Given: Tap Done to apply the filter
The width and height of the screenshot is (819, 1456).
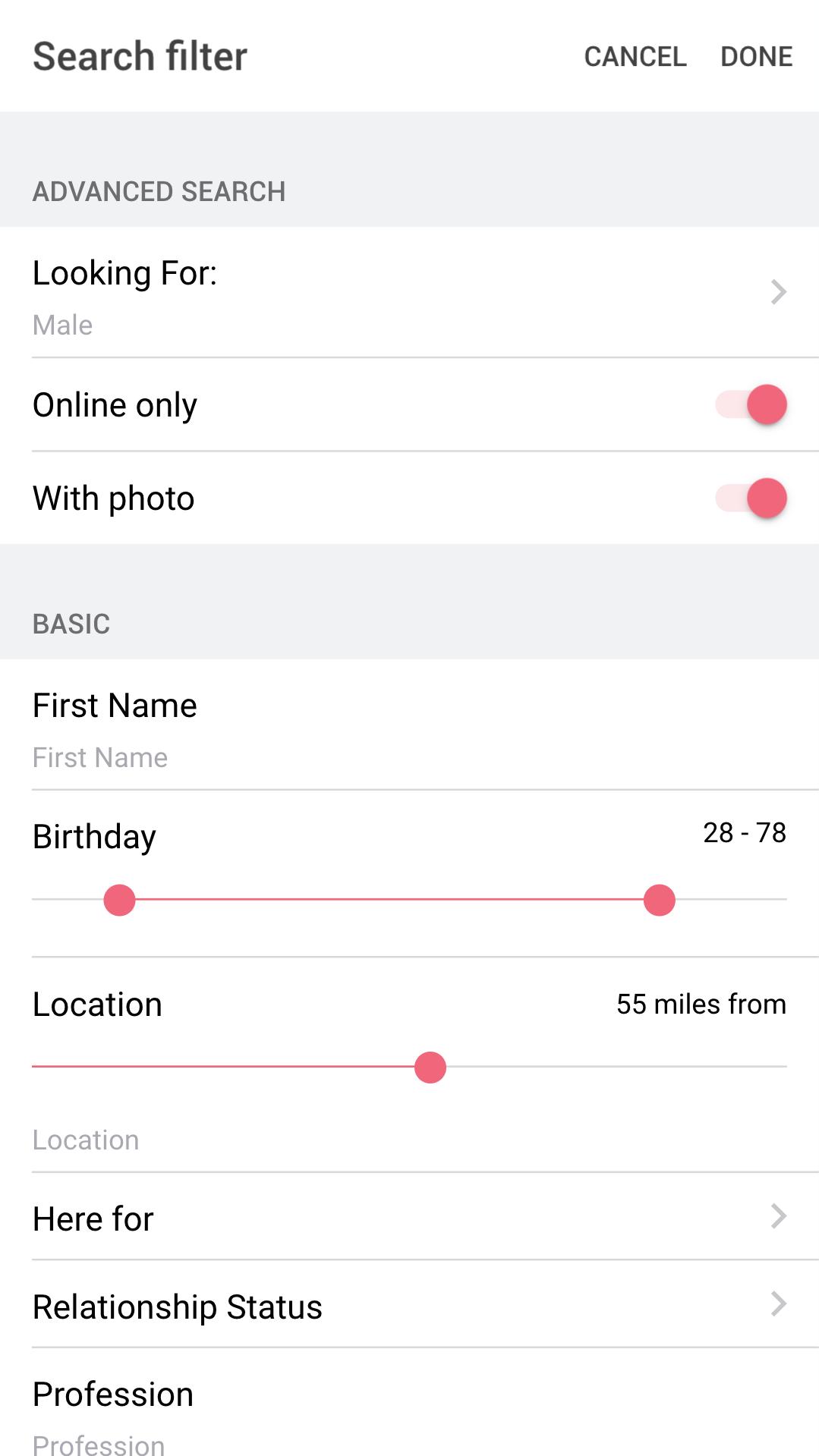Looking at the screenshot, I should click(x=756, y=56).
